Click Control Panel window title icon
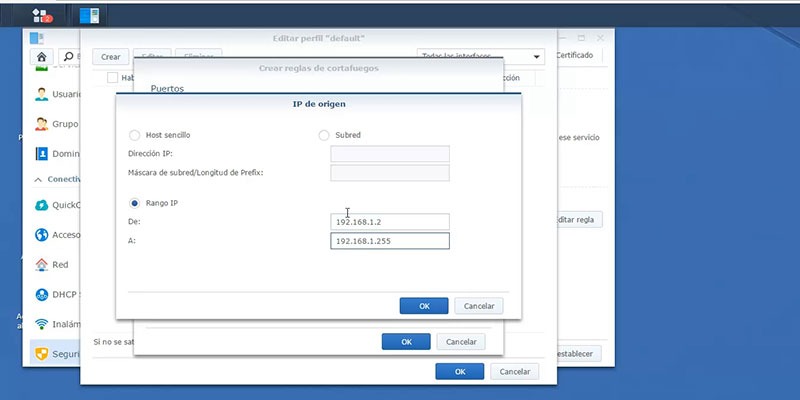The image size is (800, 400). [36, 38]
